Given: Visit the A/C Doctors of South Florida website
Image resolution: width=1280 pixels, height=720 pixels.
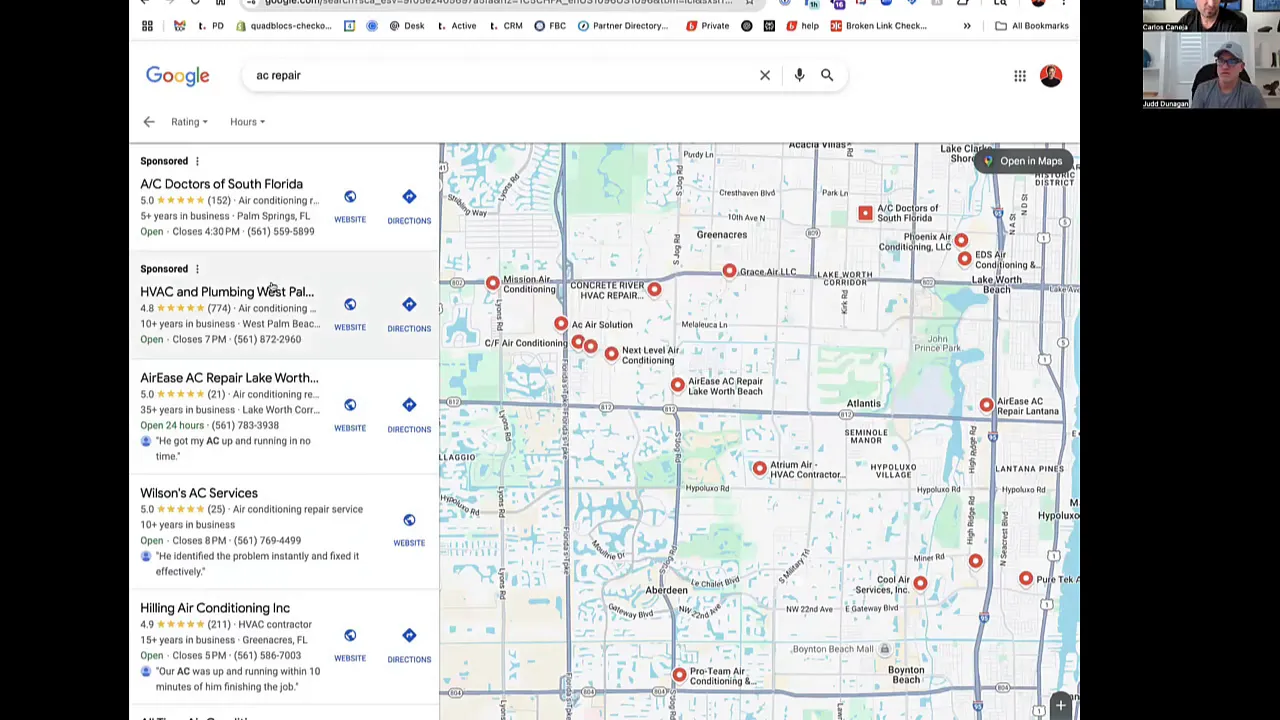Looking at the screenshot, I should pos(350,205).
